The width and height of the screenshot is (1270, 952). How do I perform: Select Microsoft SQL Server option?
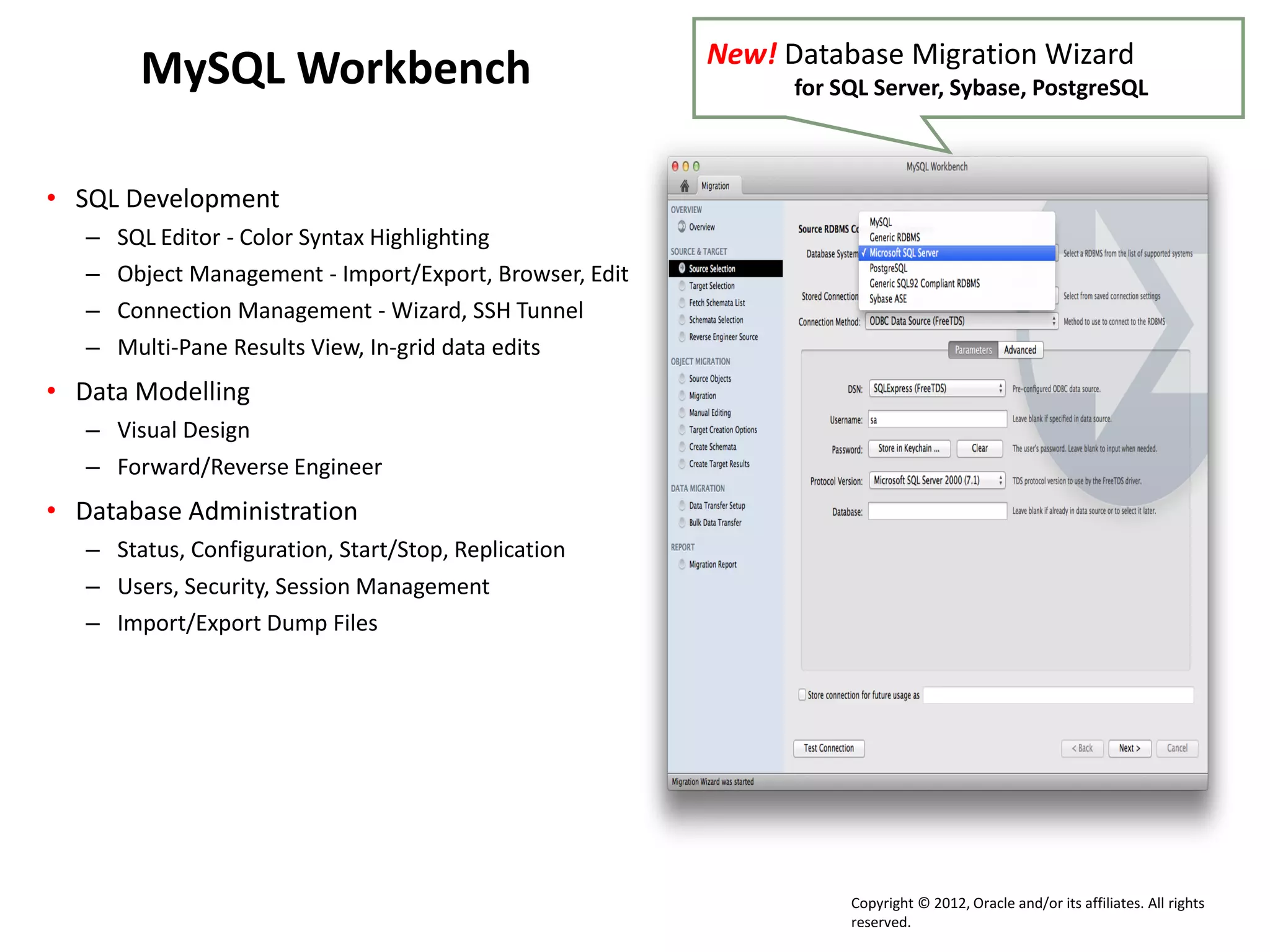point(957,253)
